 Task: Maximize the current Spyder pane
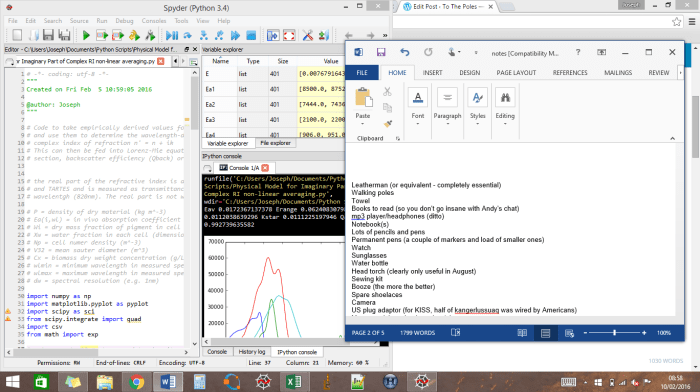coord(273,35)
